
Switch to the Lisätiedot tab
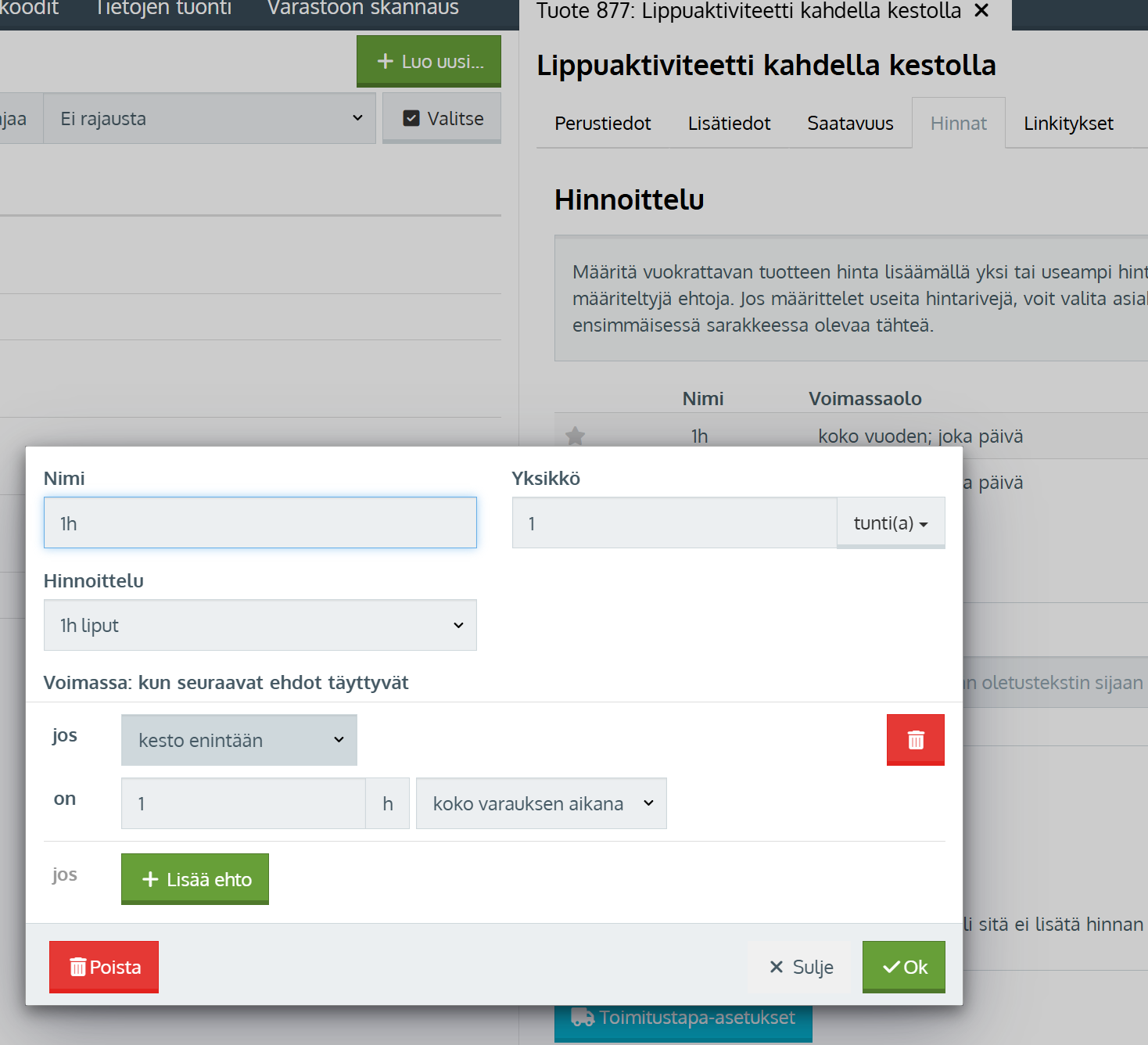click(x=729, y=123)
